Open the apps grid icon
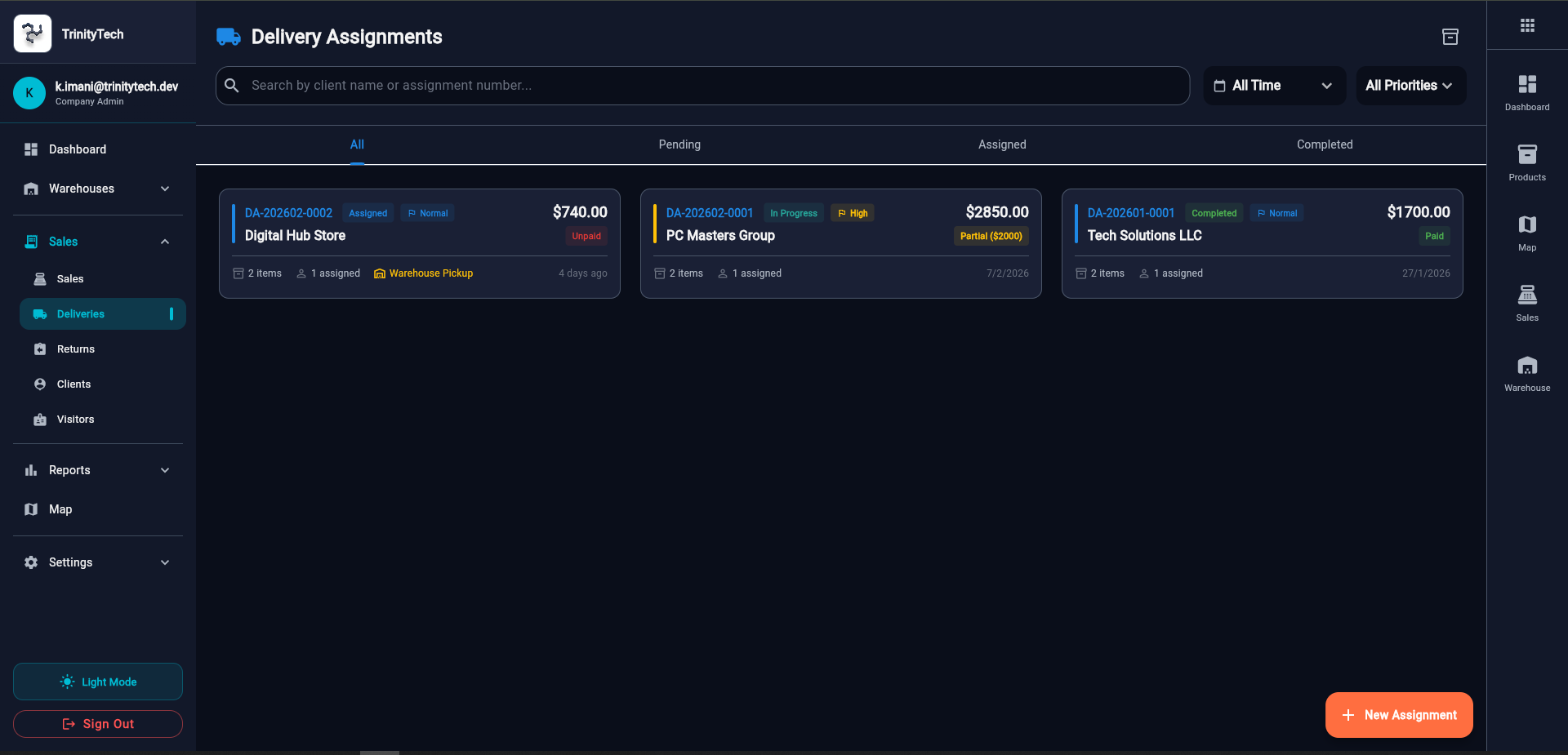The width and height of the screenshot is (1568, 755). pos(1527,25)
